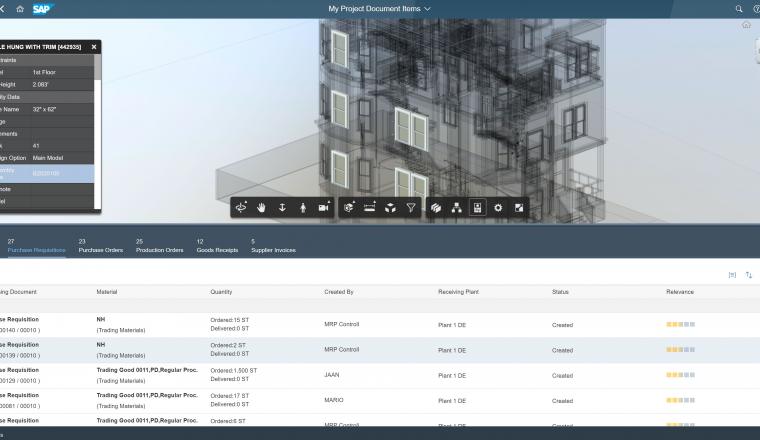Viewport: 760px width, 440px height.
Task: Switch to the Purchase Requisitions tab
Action: click(36, 246)
